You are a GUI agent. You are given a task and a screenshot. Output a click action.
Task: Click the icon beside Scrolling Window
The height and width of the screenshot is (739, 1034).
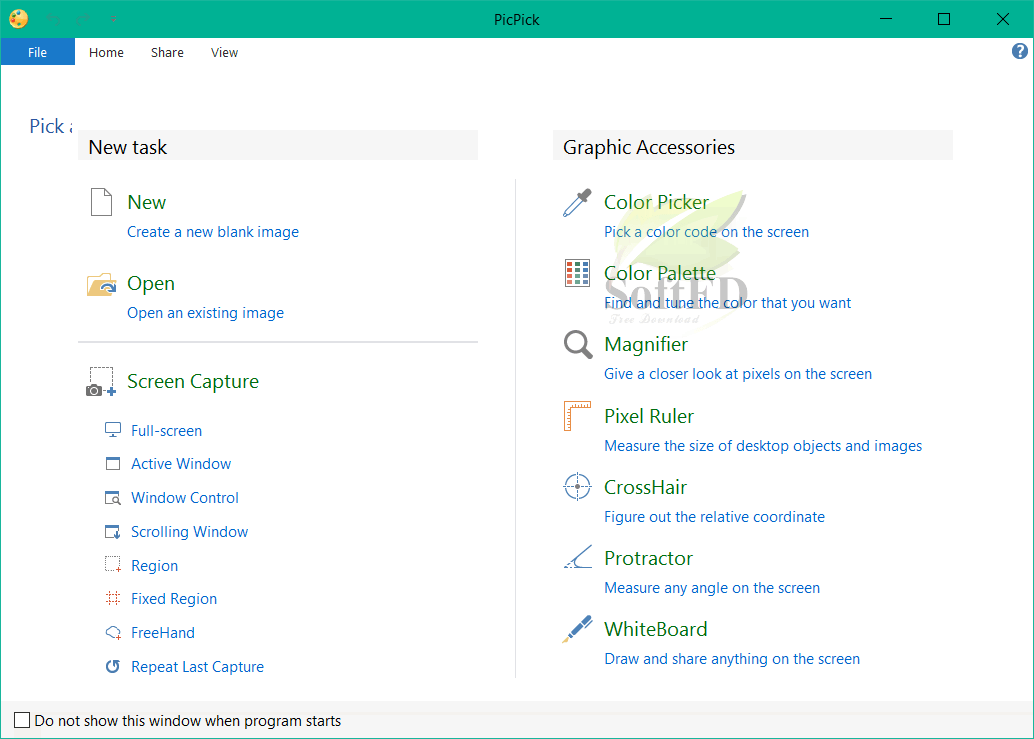113,531
